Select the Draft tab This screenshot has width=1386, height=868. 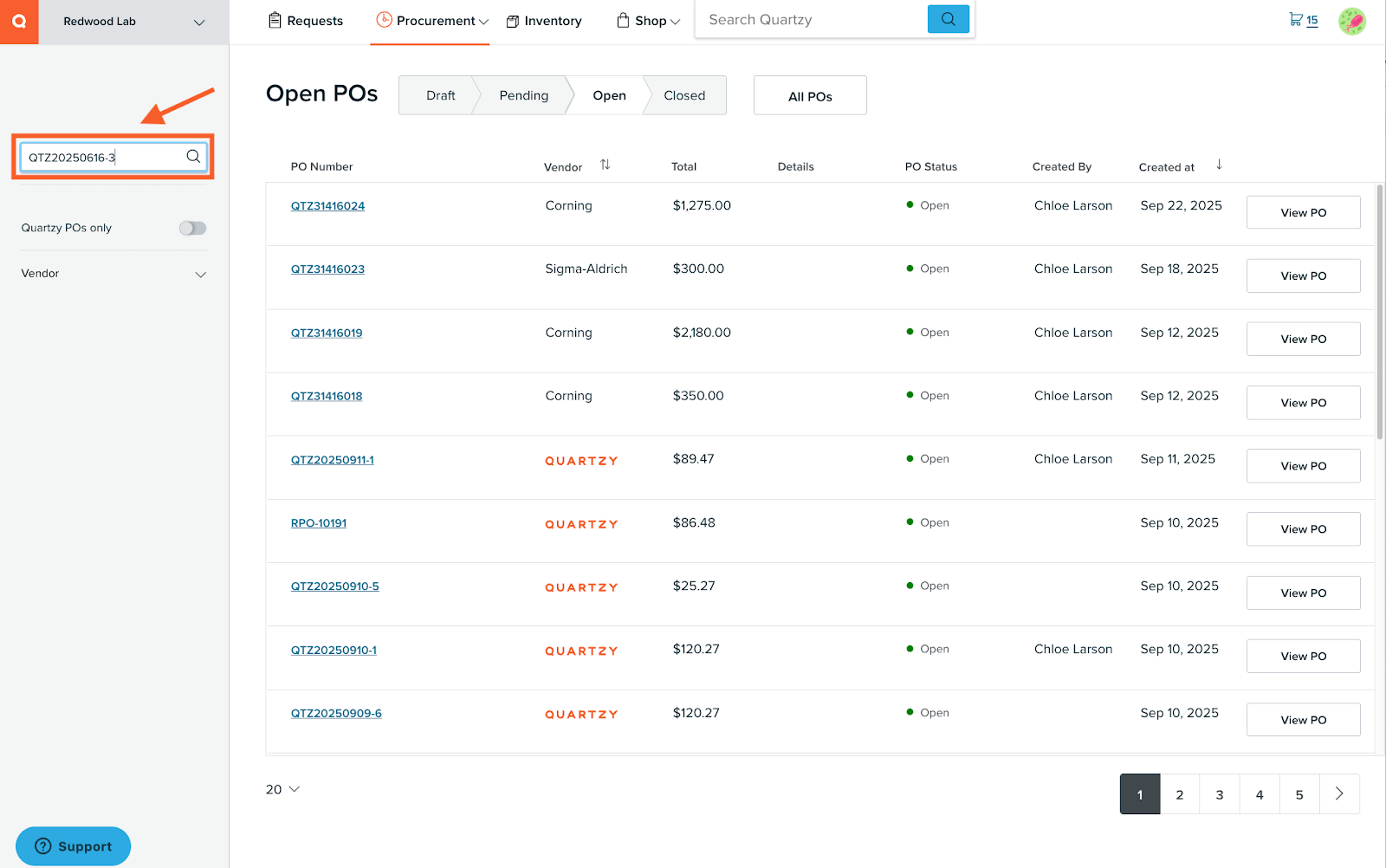tap(440, 95)
